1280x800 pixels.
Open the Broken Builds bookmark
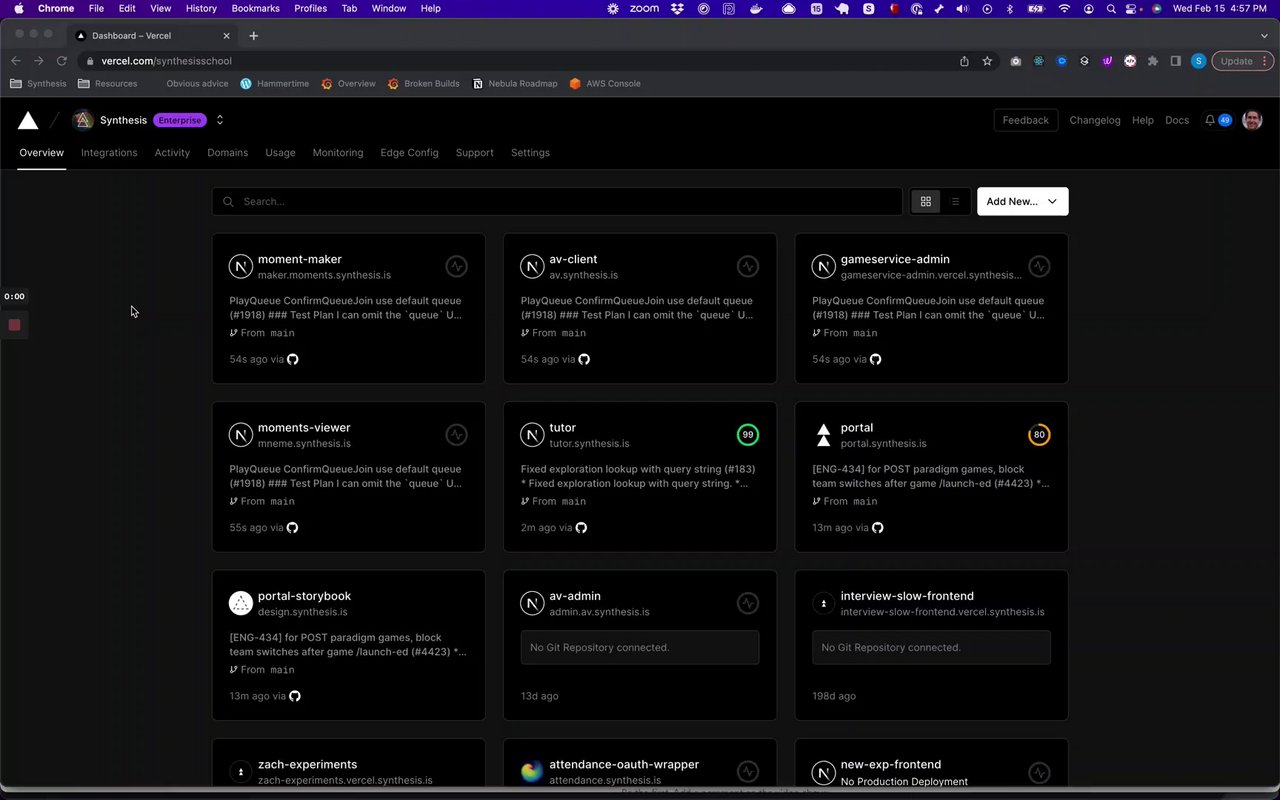pos(423,84)
